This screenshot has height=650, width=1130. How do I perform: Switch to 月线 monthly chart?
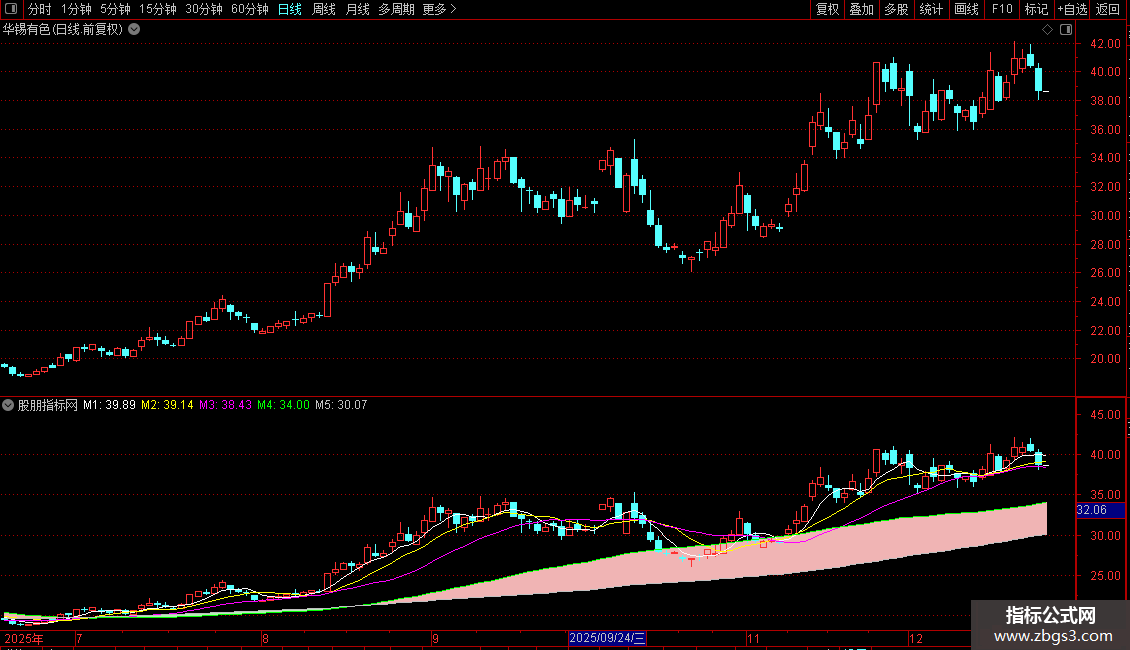click(x=357, y=9)
